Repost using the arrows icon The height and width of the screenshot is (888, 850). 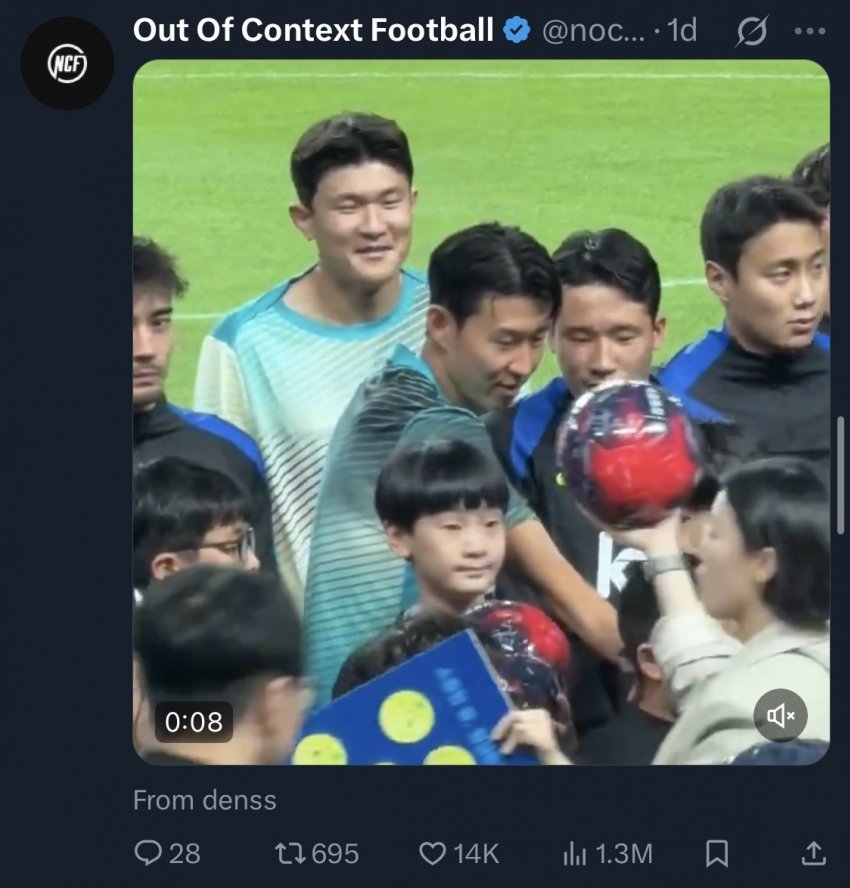(288, 853)
